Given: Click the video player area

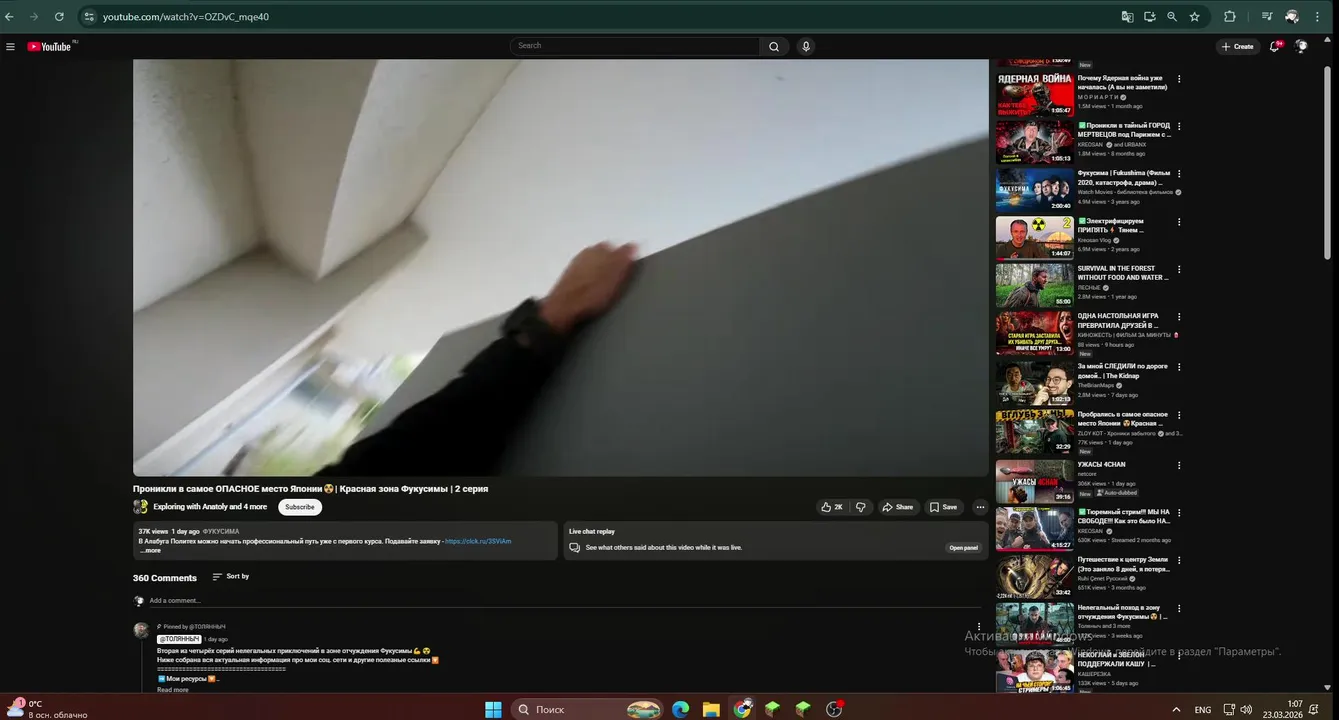Looking at the screenshot, I should tap(561, 267).
